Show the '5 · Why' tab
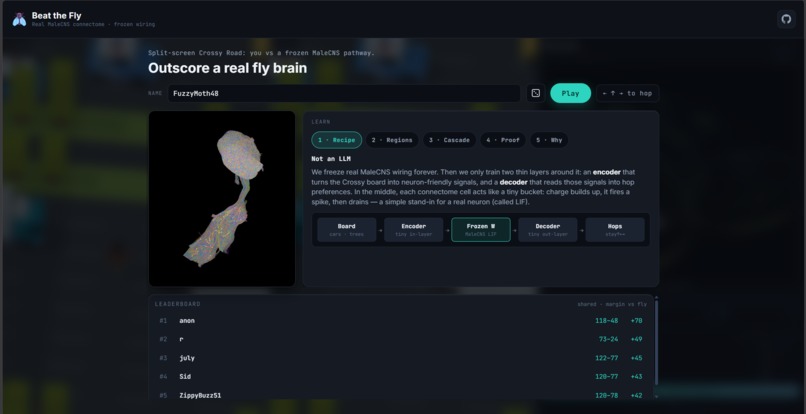Image resolution: width=806 pixels, height=414 pixels. [x=549, y=140]
